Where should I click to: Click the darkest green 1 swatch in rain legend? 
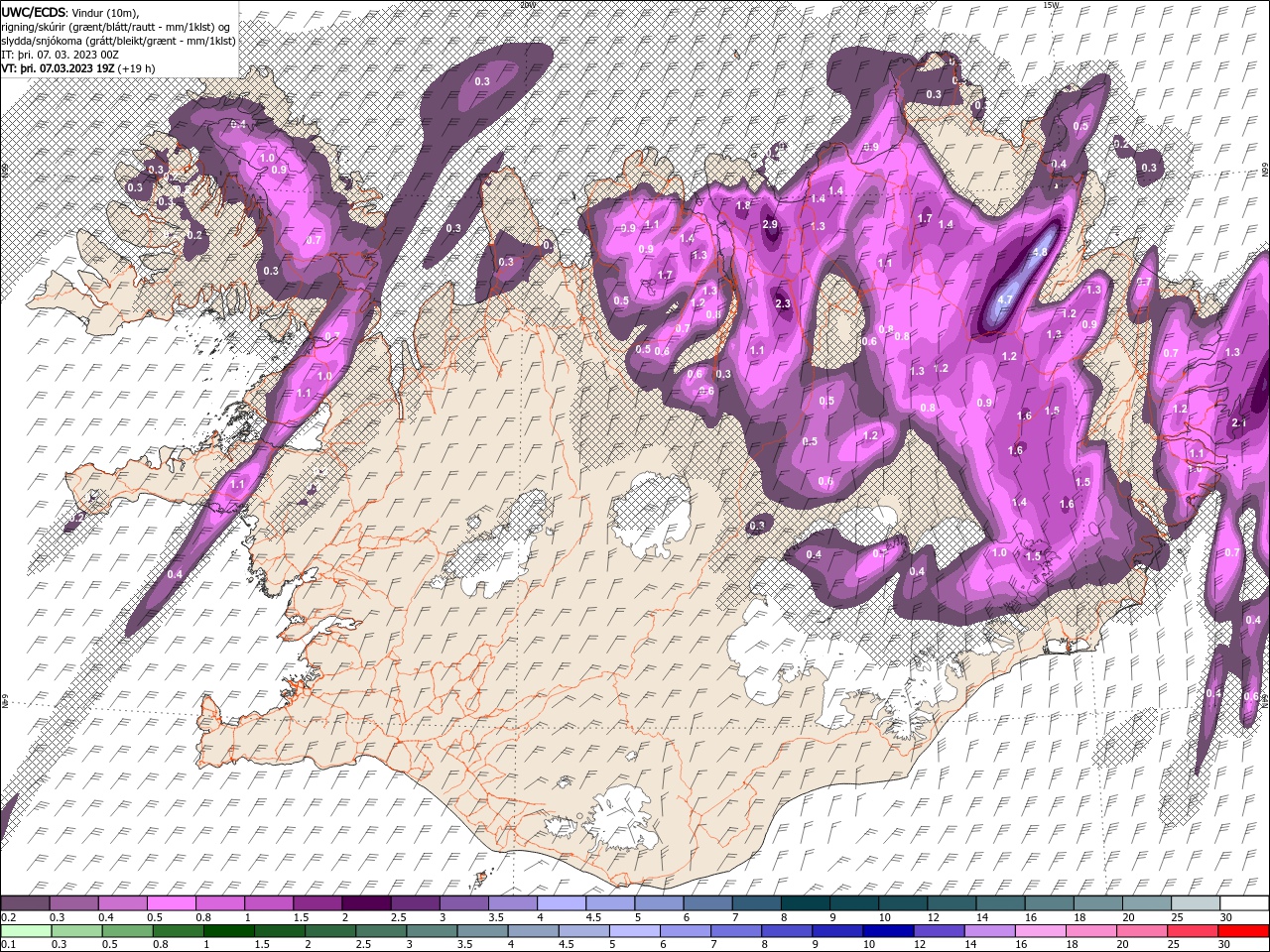[228, 931]
